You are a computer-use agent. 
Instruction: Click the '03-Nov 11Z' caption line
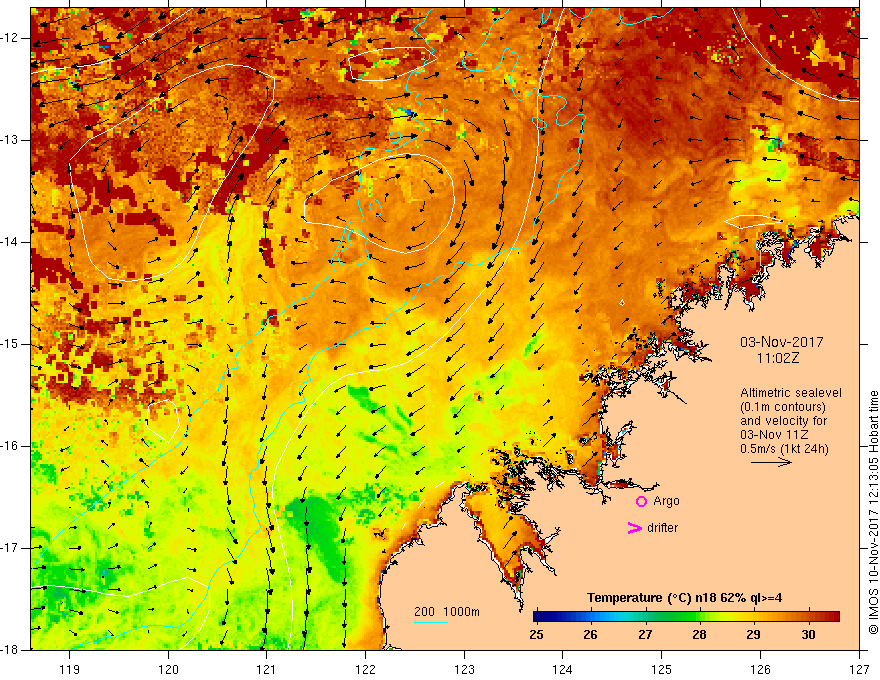click(x=772, y=434)
